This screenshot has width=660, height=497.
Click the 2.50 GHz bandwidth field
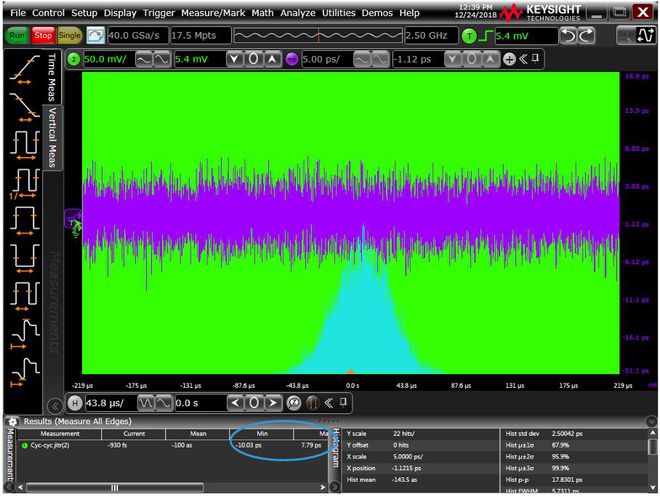(x=431, y=36)
